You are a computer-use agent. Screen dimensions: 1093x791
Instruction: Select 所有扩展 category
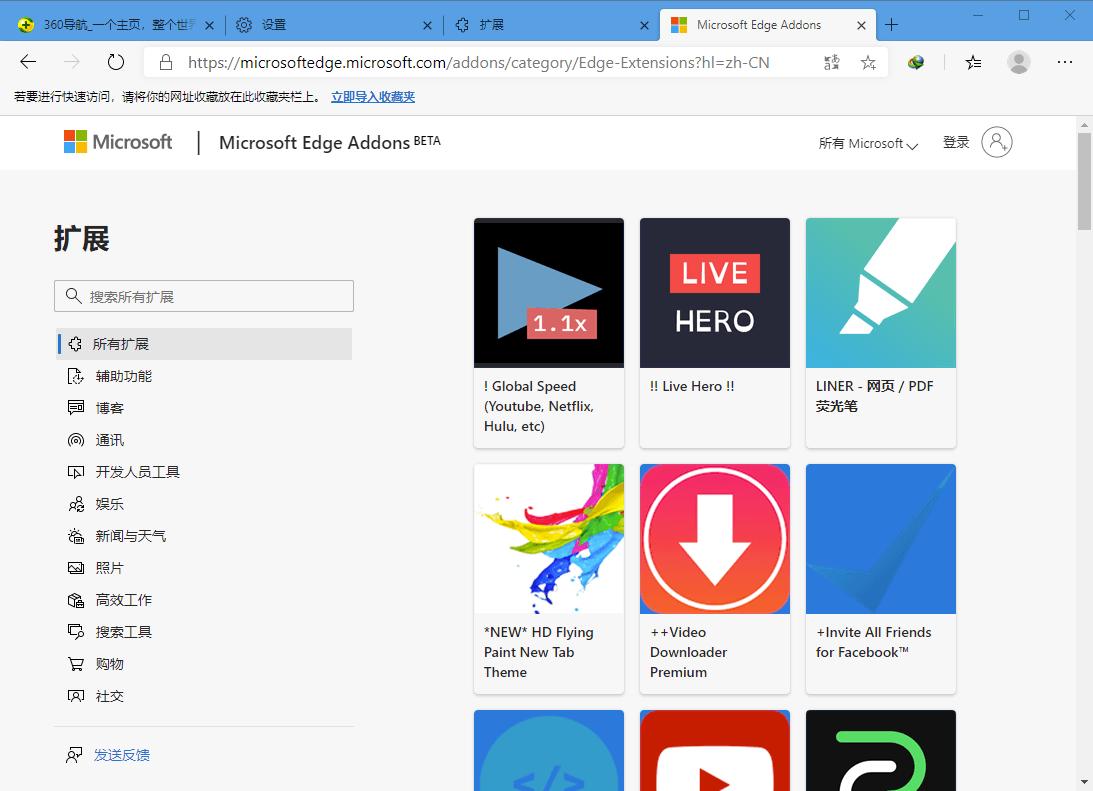(204, 344)
